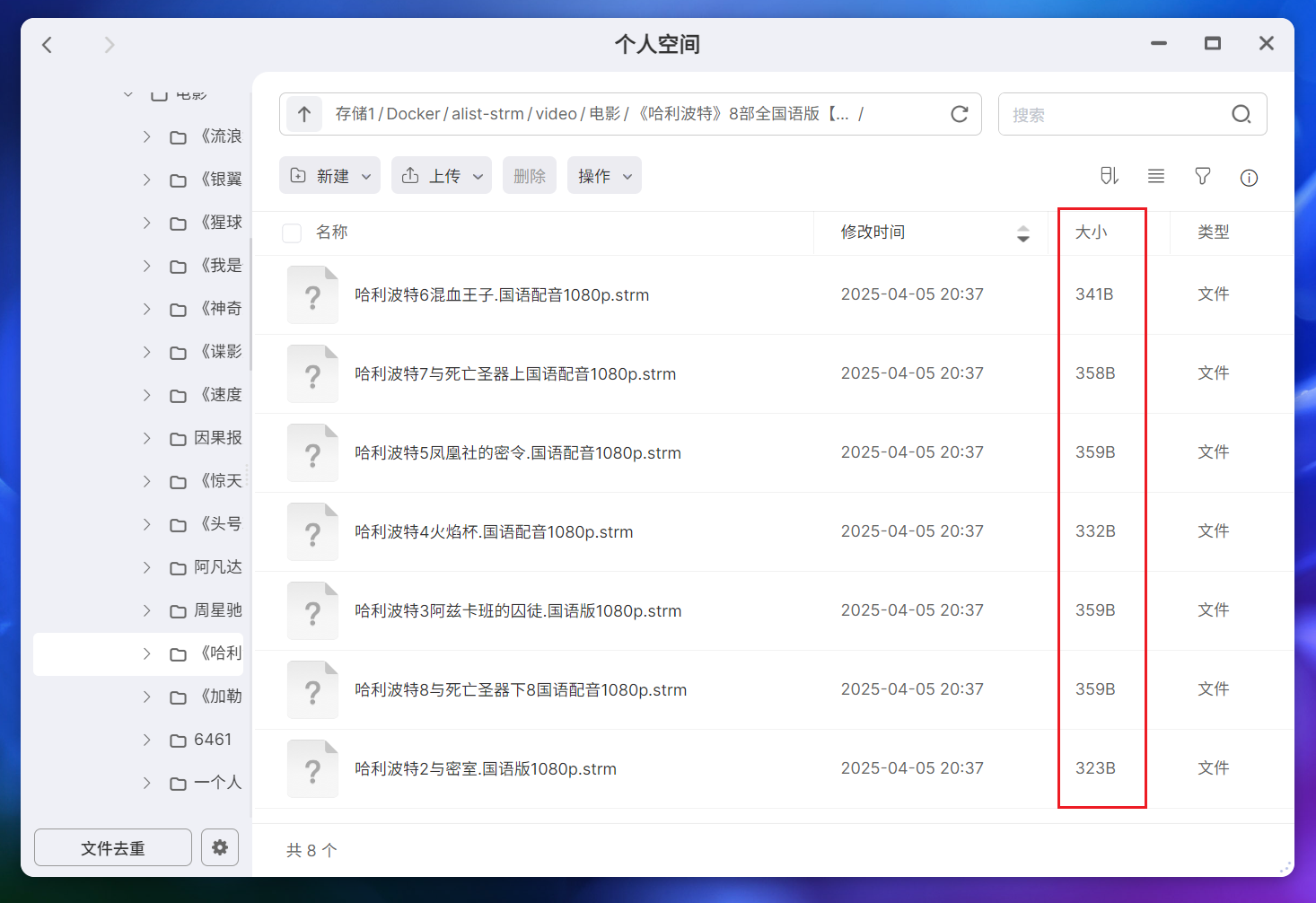
Task: Select 《谍影 folder in the tree
Action: pyautogui.click(x=219, y=352)
